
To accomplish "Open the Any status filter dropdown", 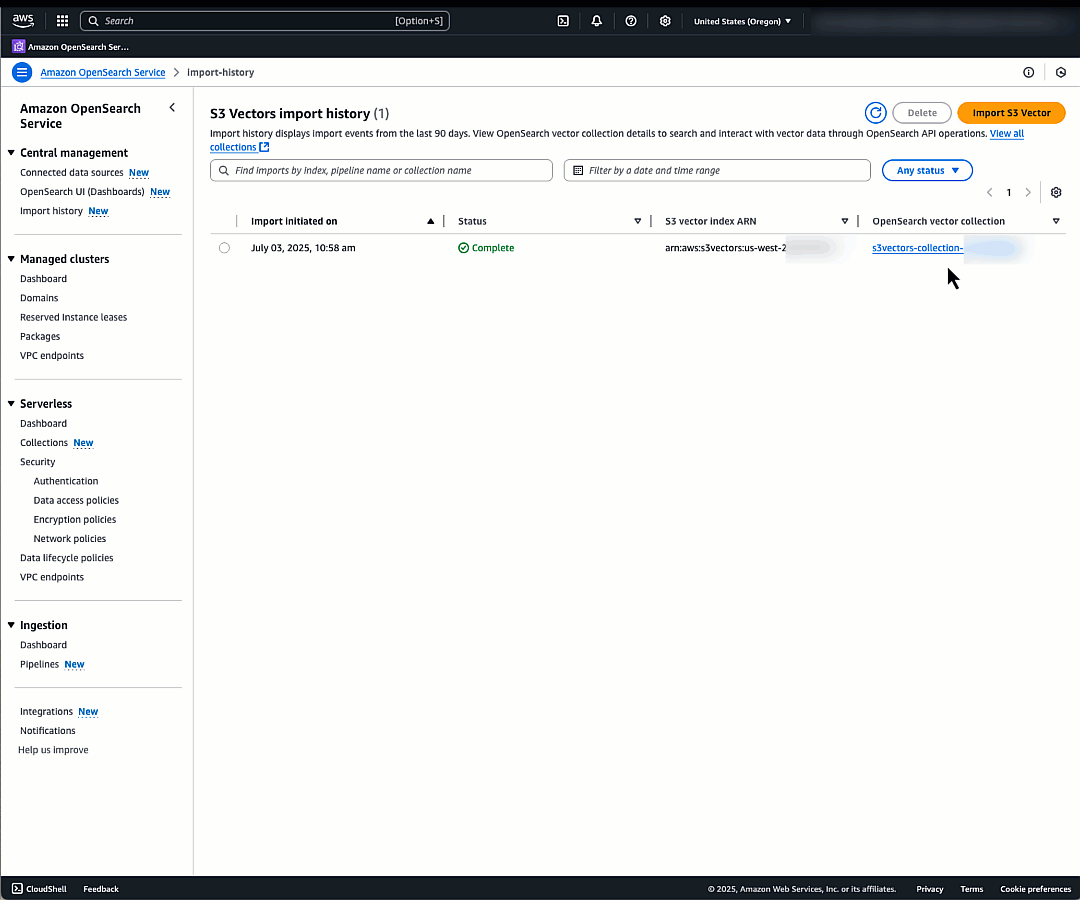I will [x=927, y=170].
